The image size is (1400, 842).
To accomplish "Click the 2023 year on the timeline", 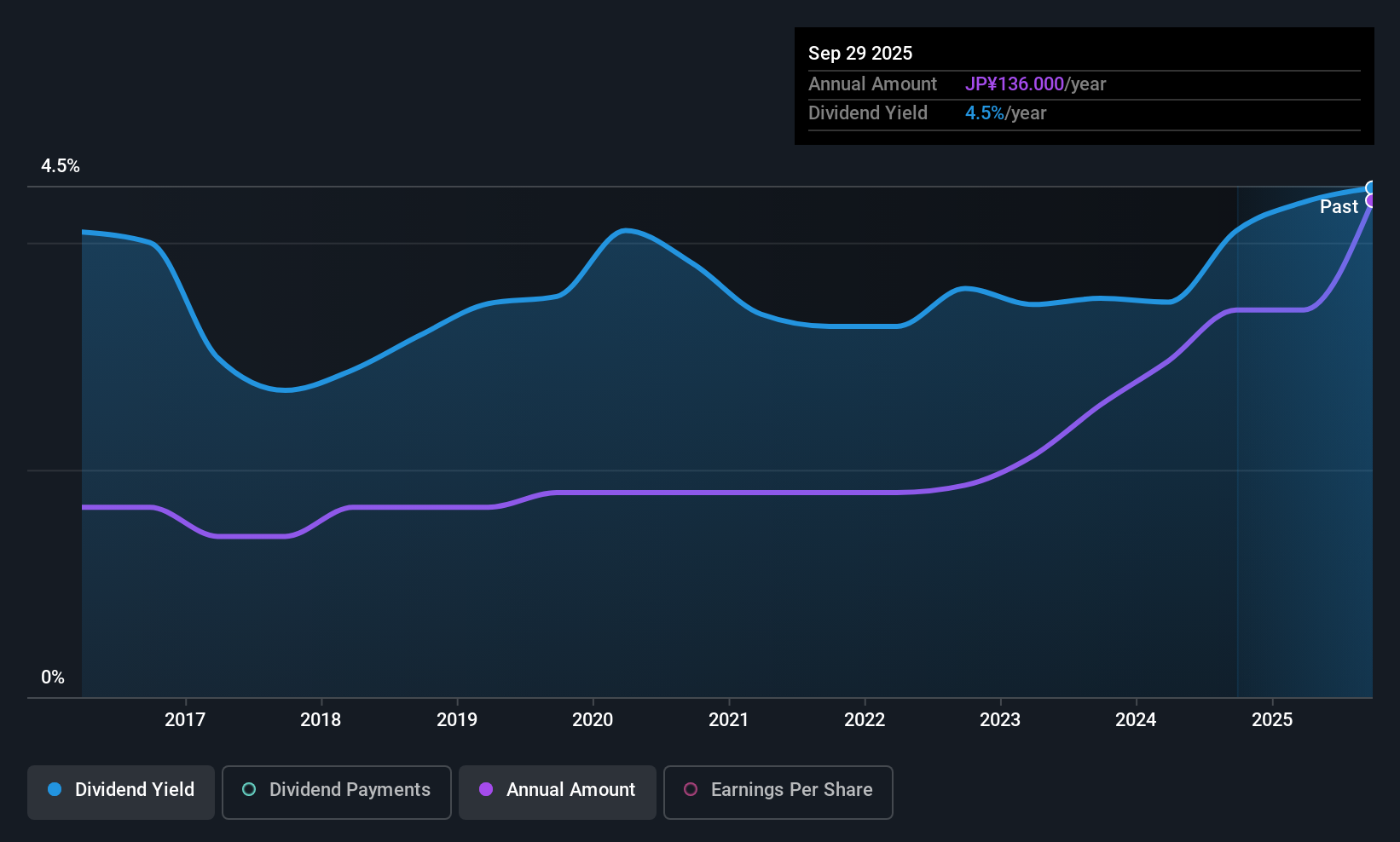I will click(1000, 720).
